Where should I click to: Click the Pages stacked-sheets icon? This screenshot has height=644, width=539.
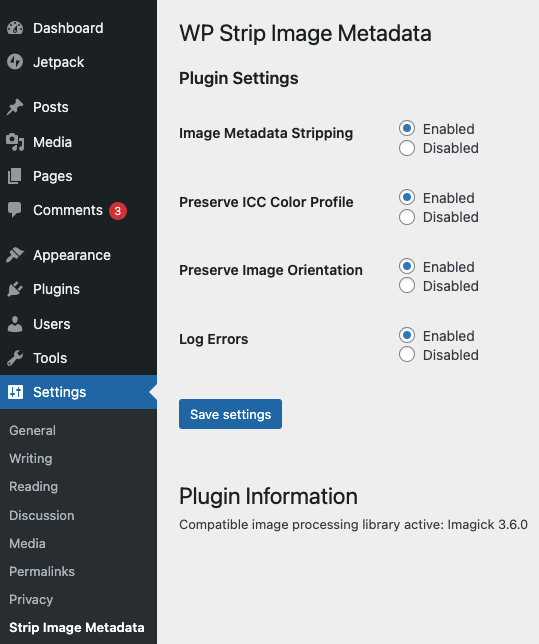pyautogui.click(x=15, y=176)
